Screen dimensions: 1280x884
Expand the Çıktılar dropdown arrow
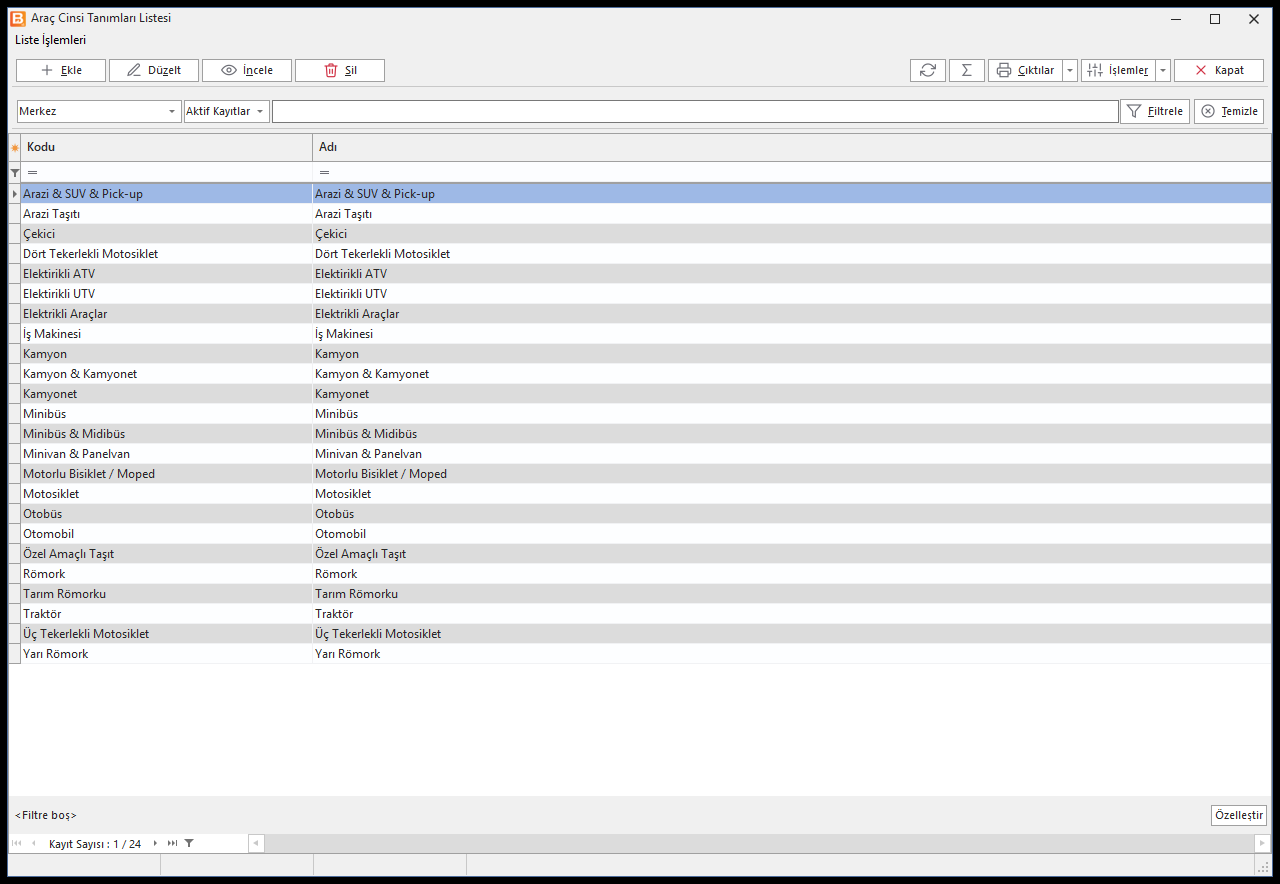1070,70
